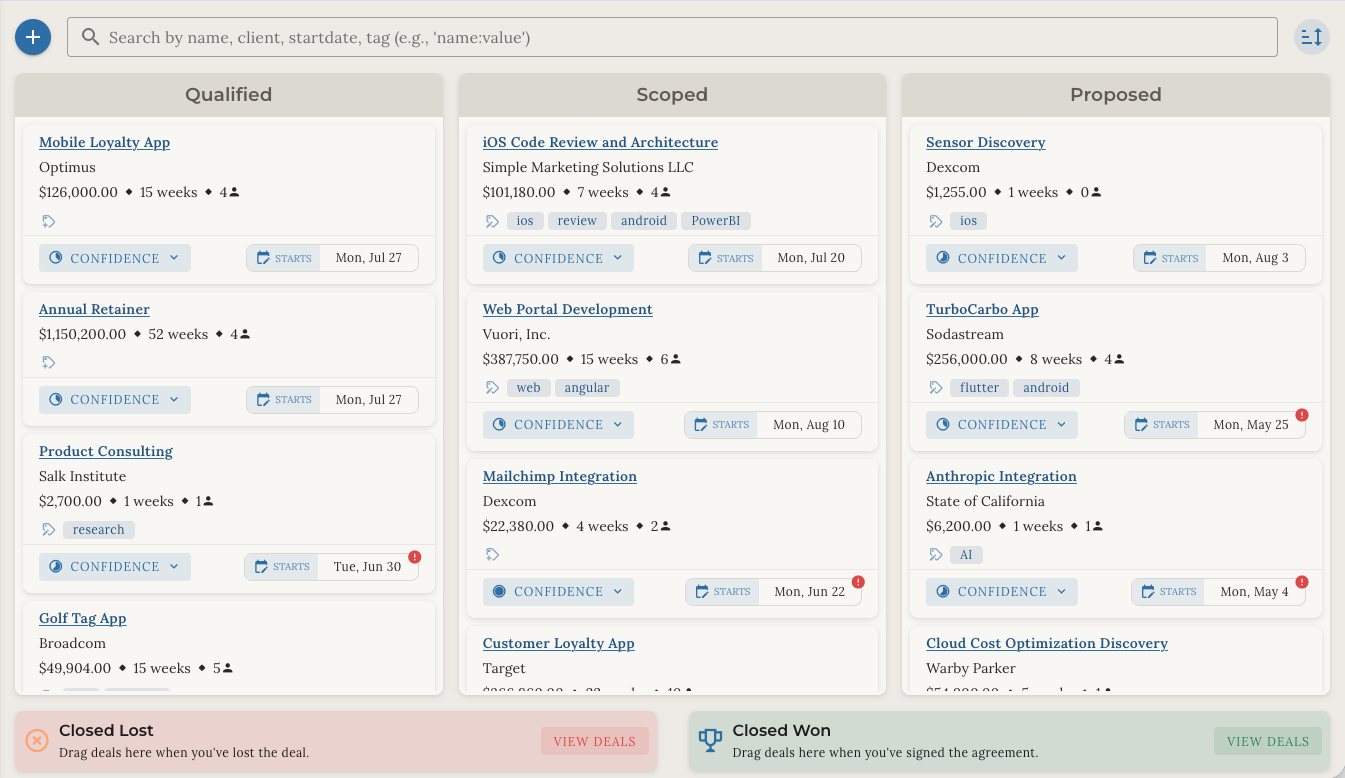
Task: Open Cloud Cost Optimization Discovery link
Action: coord(1047,643)
